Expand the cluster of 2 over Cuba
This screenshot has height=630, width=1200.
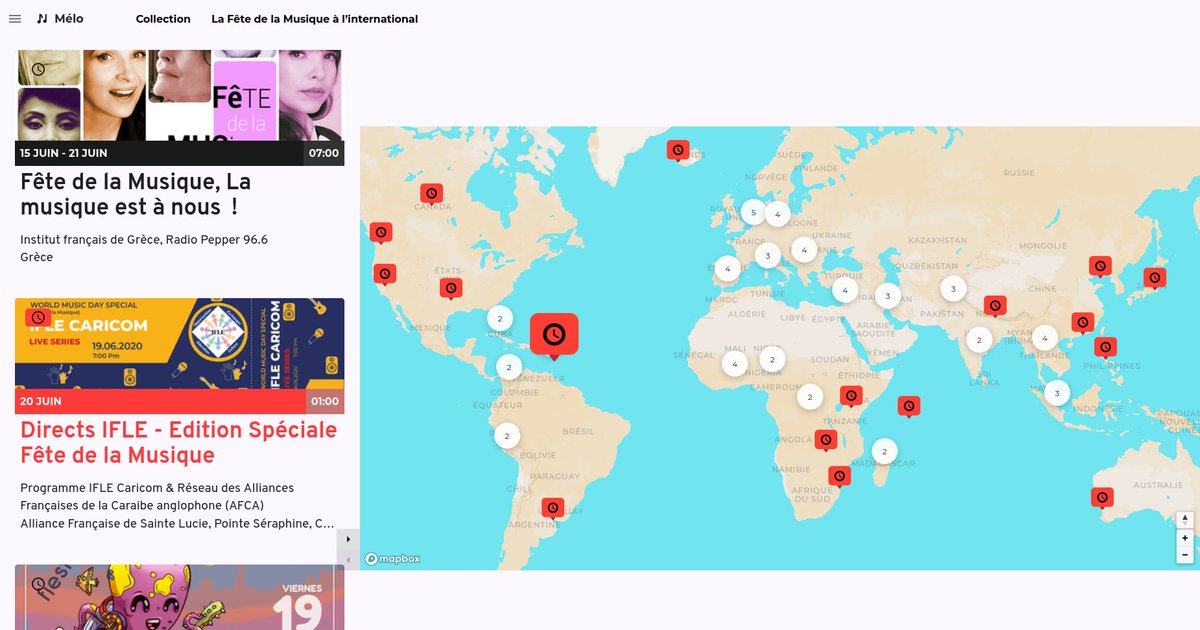coord(500,319)
